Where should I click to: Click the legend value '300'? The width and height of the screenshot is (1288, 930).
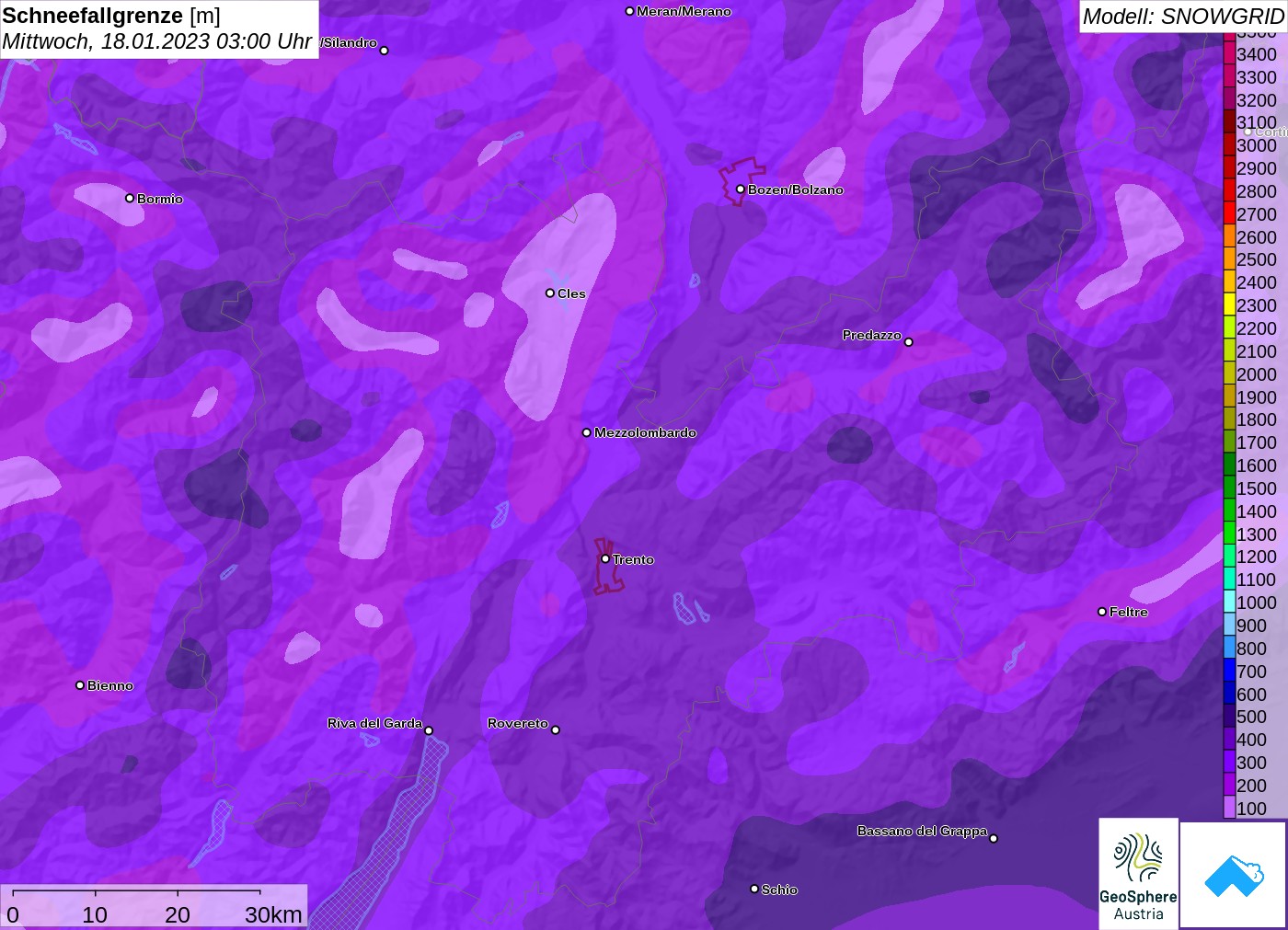click(1251, 763)
